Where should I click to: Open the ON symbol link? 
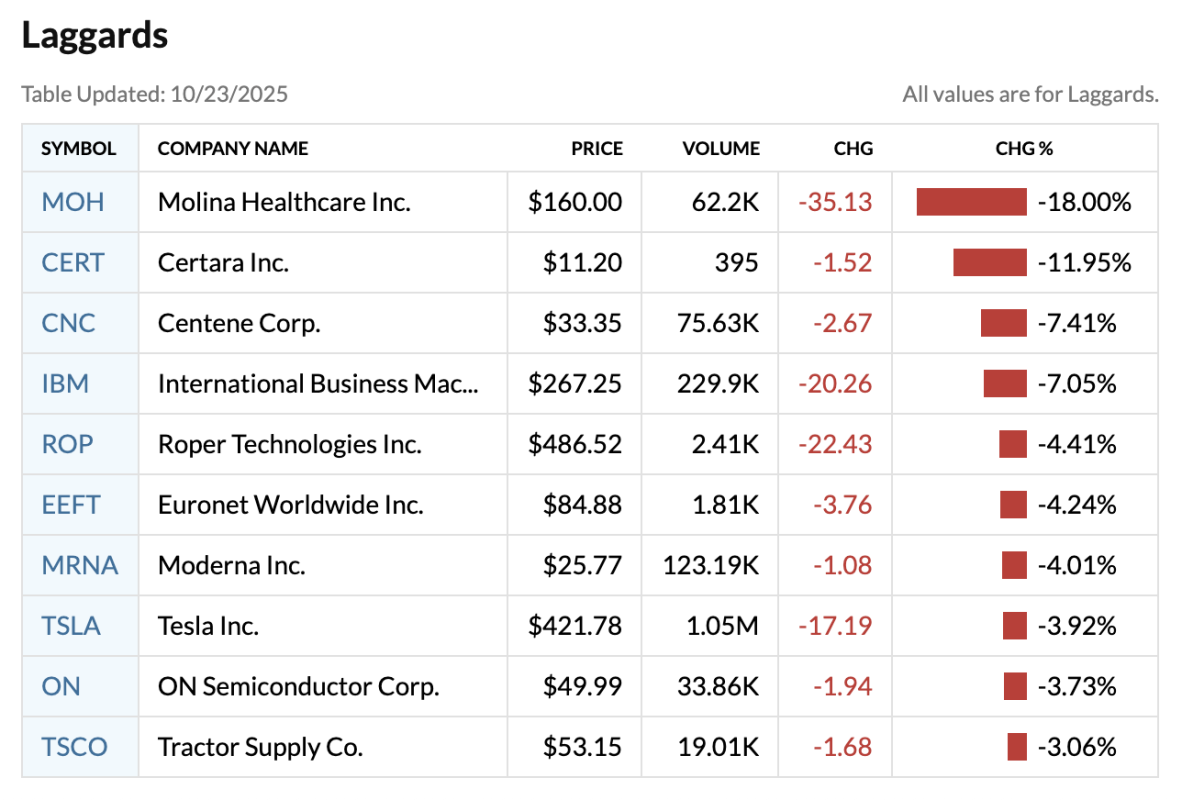pyautogui.click(x=61, y=686)
